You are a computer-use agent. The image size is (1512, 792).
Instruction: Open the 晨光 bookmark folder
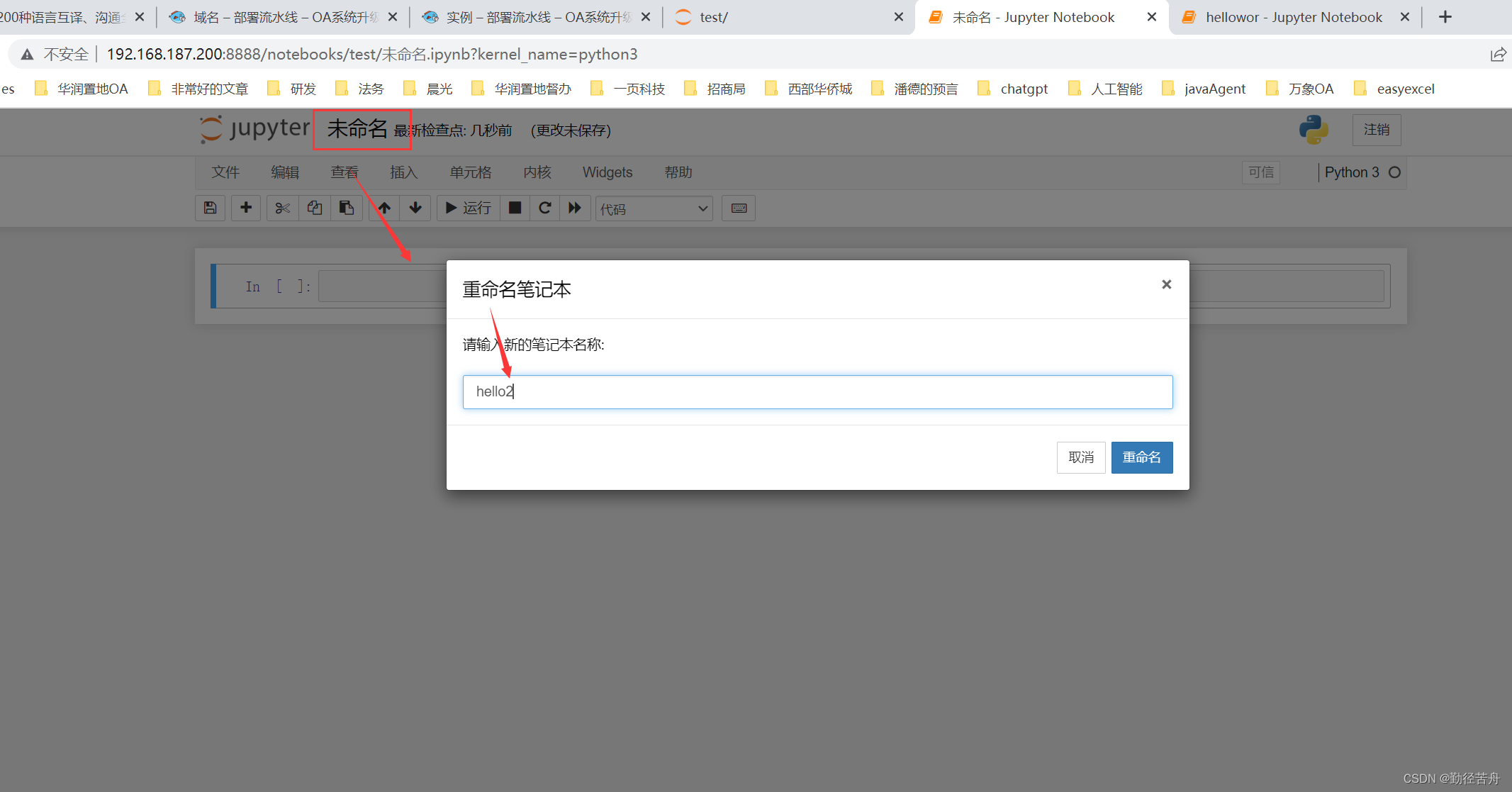[x=427, y=89]
